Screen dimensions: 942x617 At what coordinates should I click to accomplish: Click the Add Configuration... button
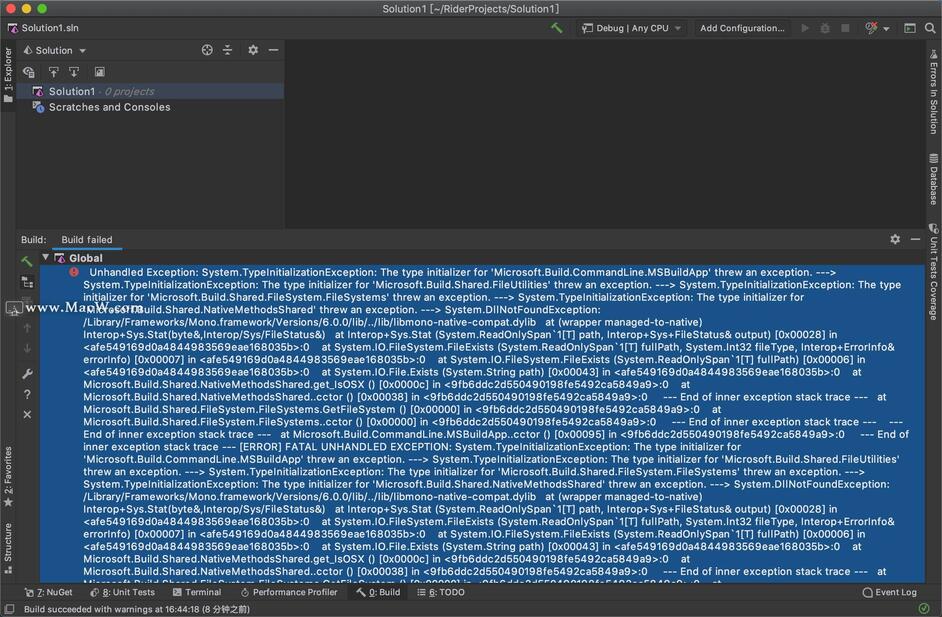742,28
